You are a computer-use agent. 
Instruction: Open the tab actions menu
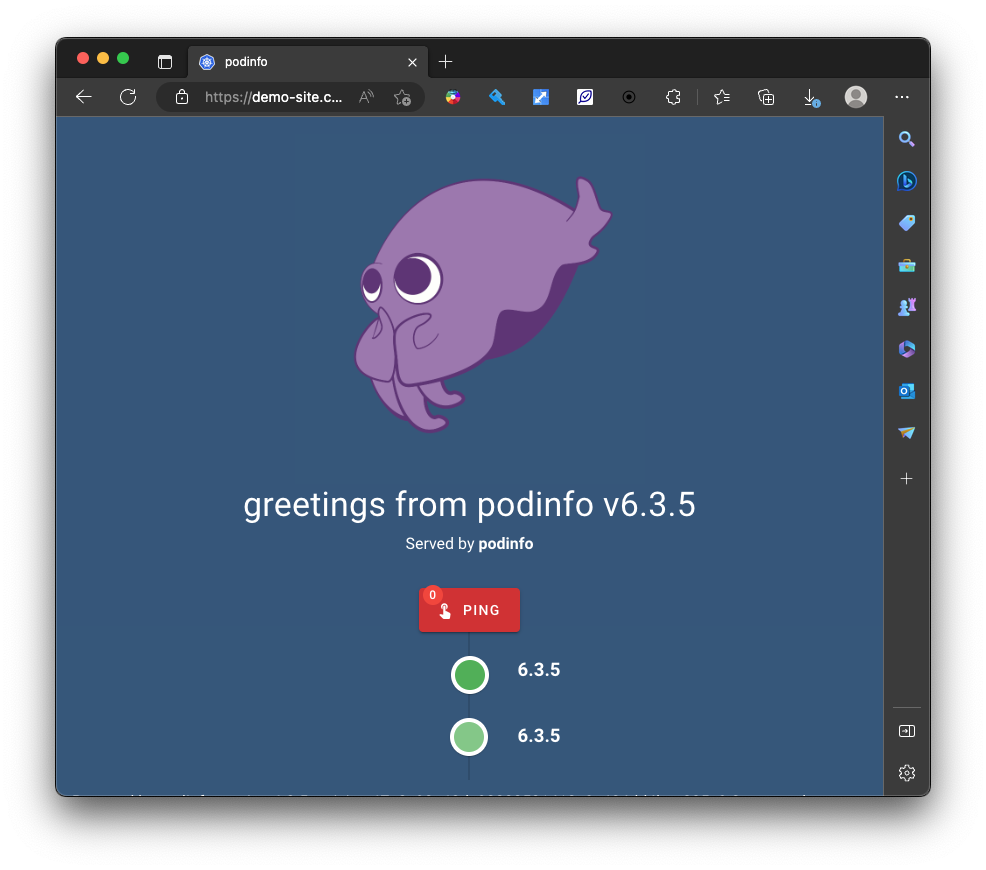165,62
